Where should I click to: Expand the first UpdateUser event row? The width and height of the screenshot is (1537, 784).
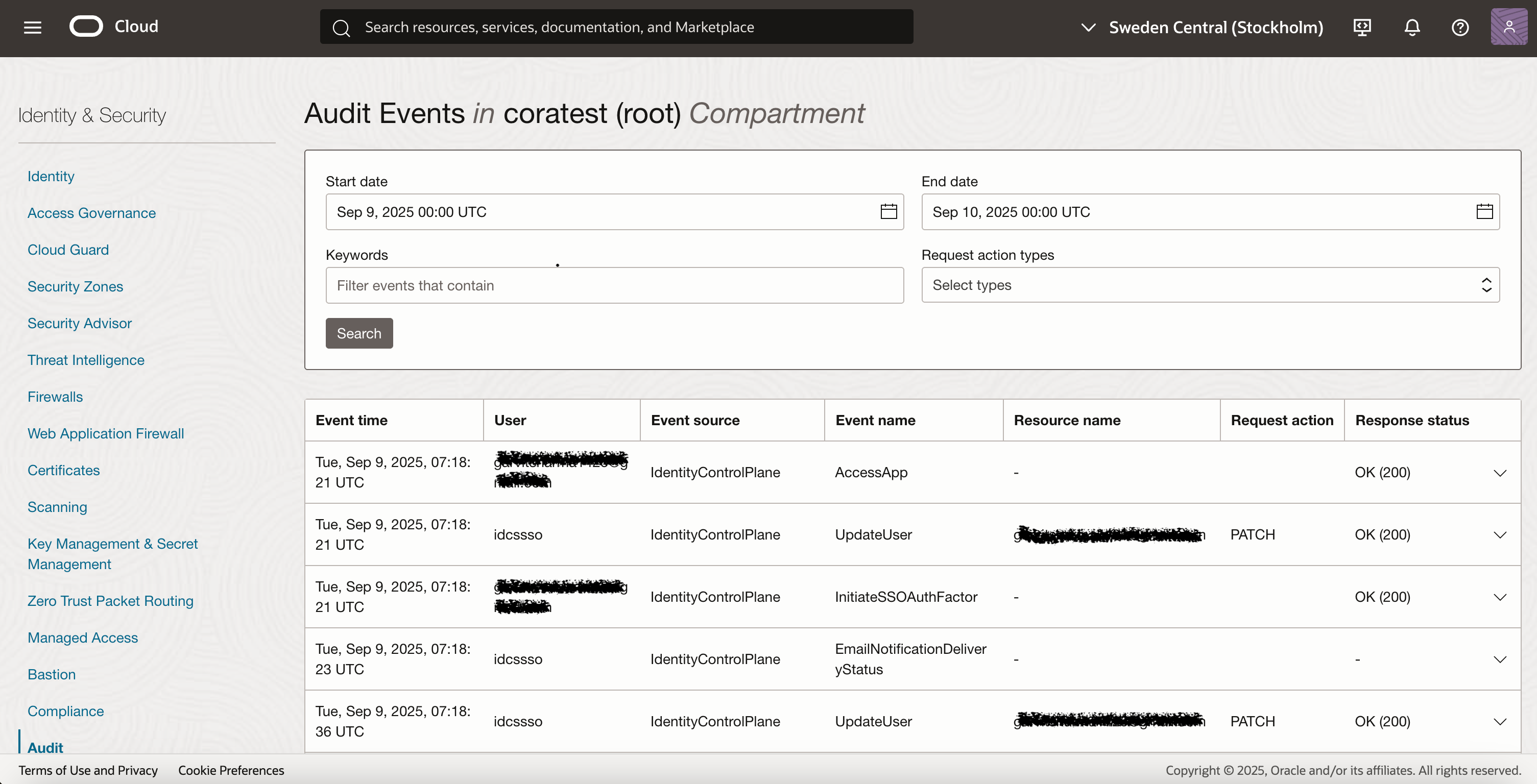pyautogui.click(x=1499, y=535)
